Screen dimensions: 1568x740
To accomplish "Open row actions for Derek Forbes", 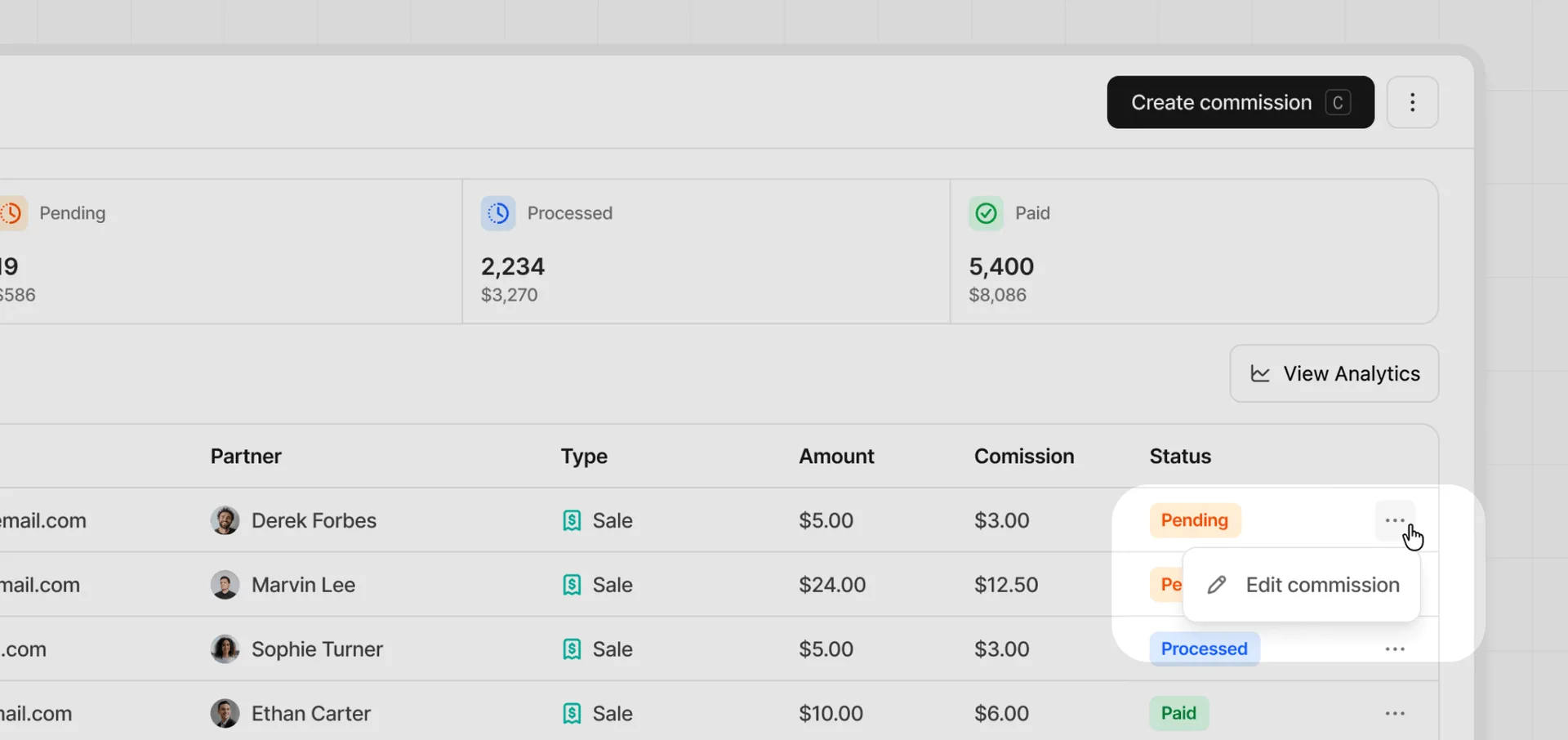I will pos(1395,520).
